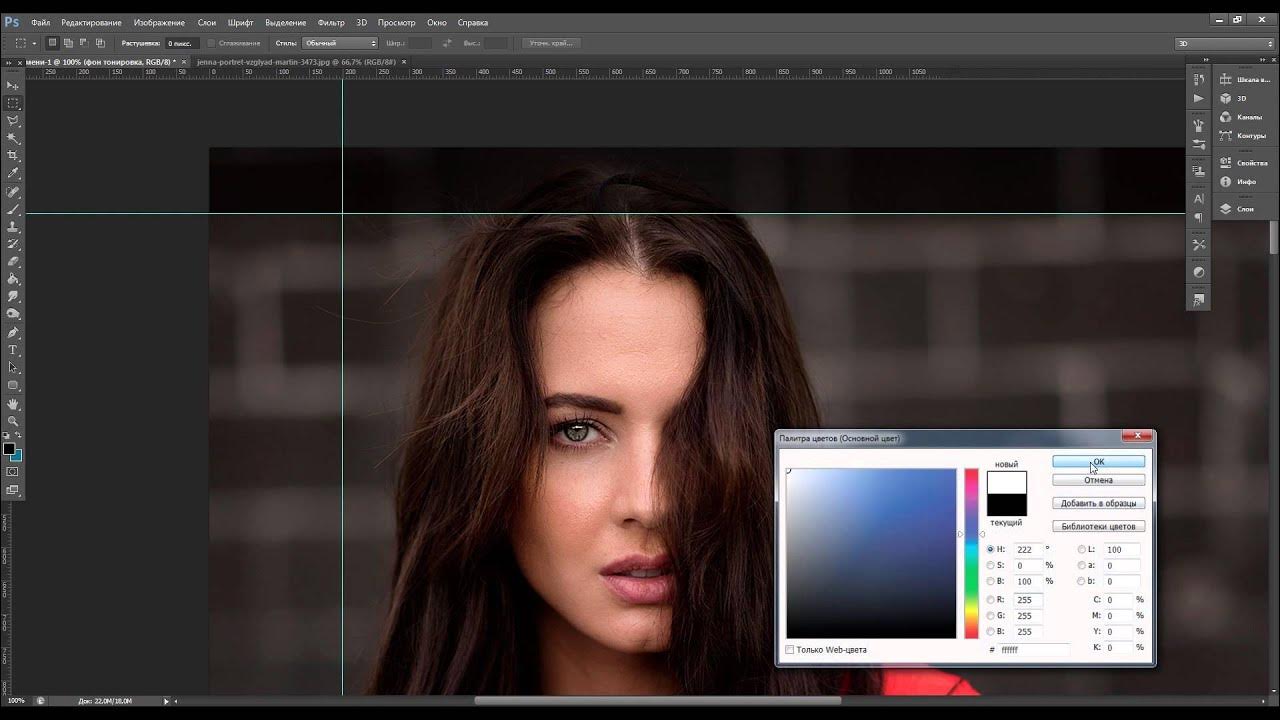Select the S saturation radio button
Viewport: 1280px width, 720px height.
point(991,565)
